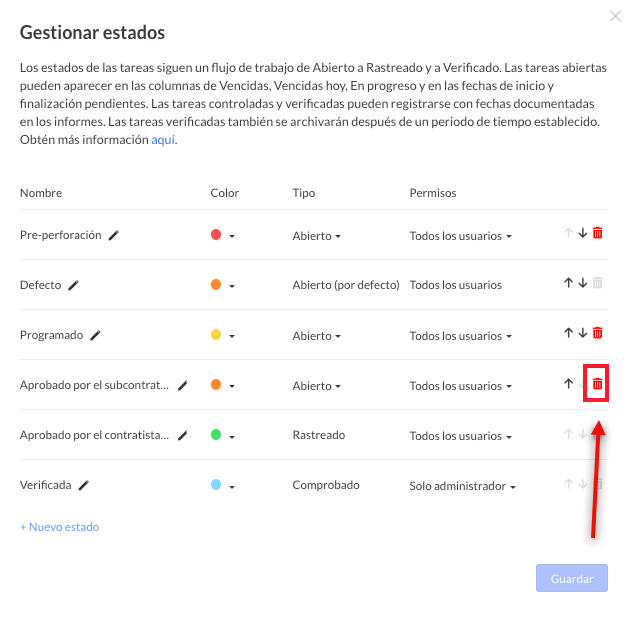
Task: Pick a new color for Verificada
Action: tap(223, 485)
